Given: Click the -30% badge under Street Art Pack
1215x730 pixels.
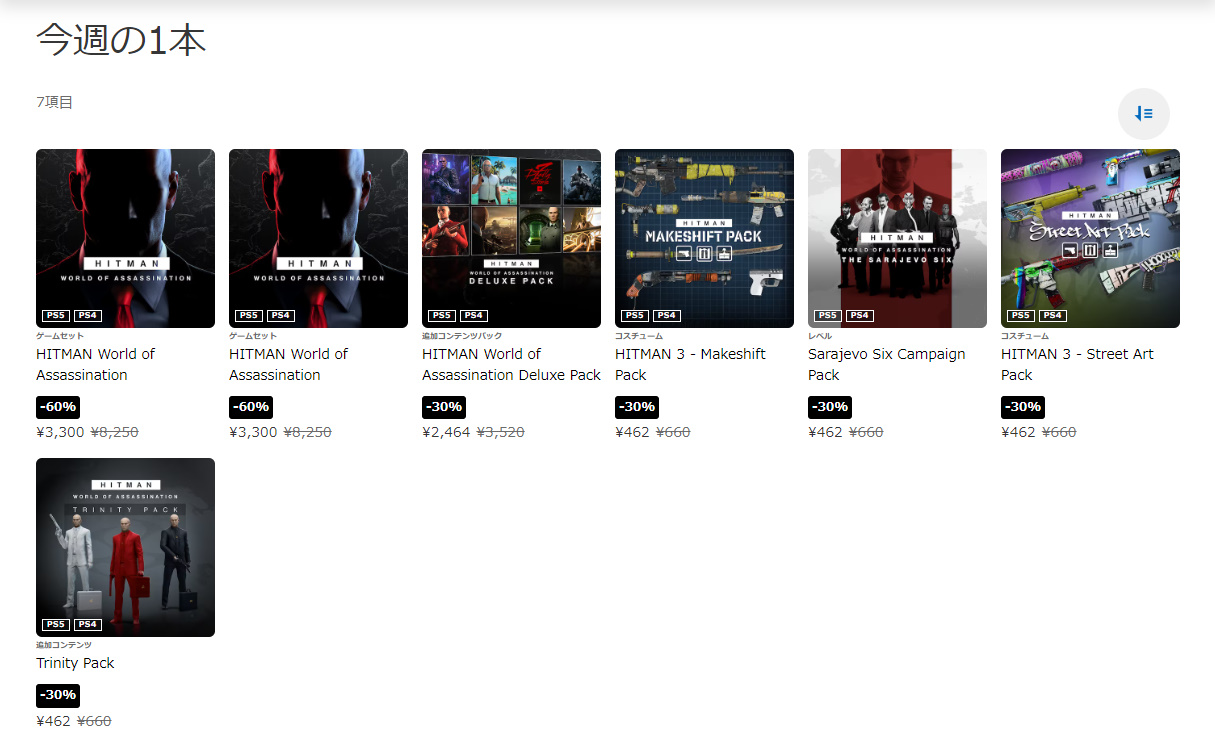Looking at the screenshot, I should point(1023,407).
